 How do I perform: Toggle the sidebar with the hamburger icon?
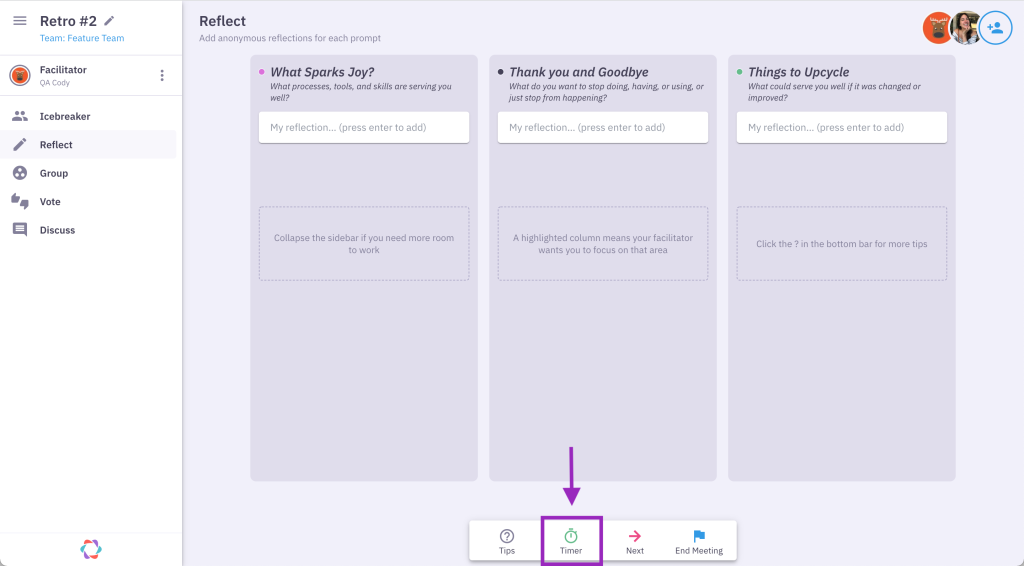click(x=20, y=21)
